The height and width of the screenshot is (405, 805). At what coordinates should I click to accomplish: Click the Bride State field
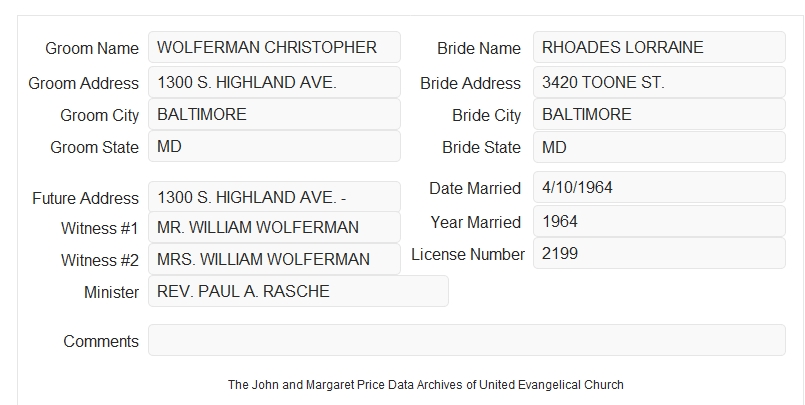659,147
